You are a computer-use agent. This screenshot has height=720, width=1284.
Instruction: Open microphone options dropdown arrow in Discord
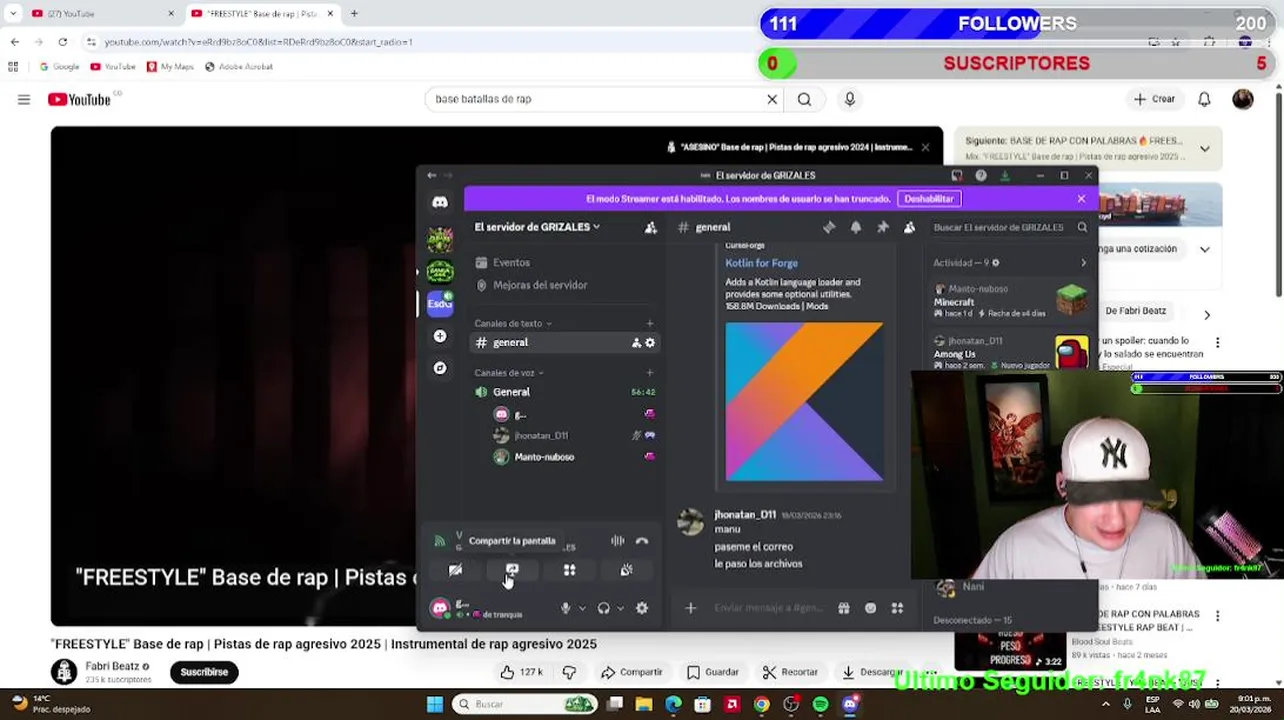(582, 608)
